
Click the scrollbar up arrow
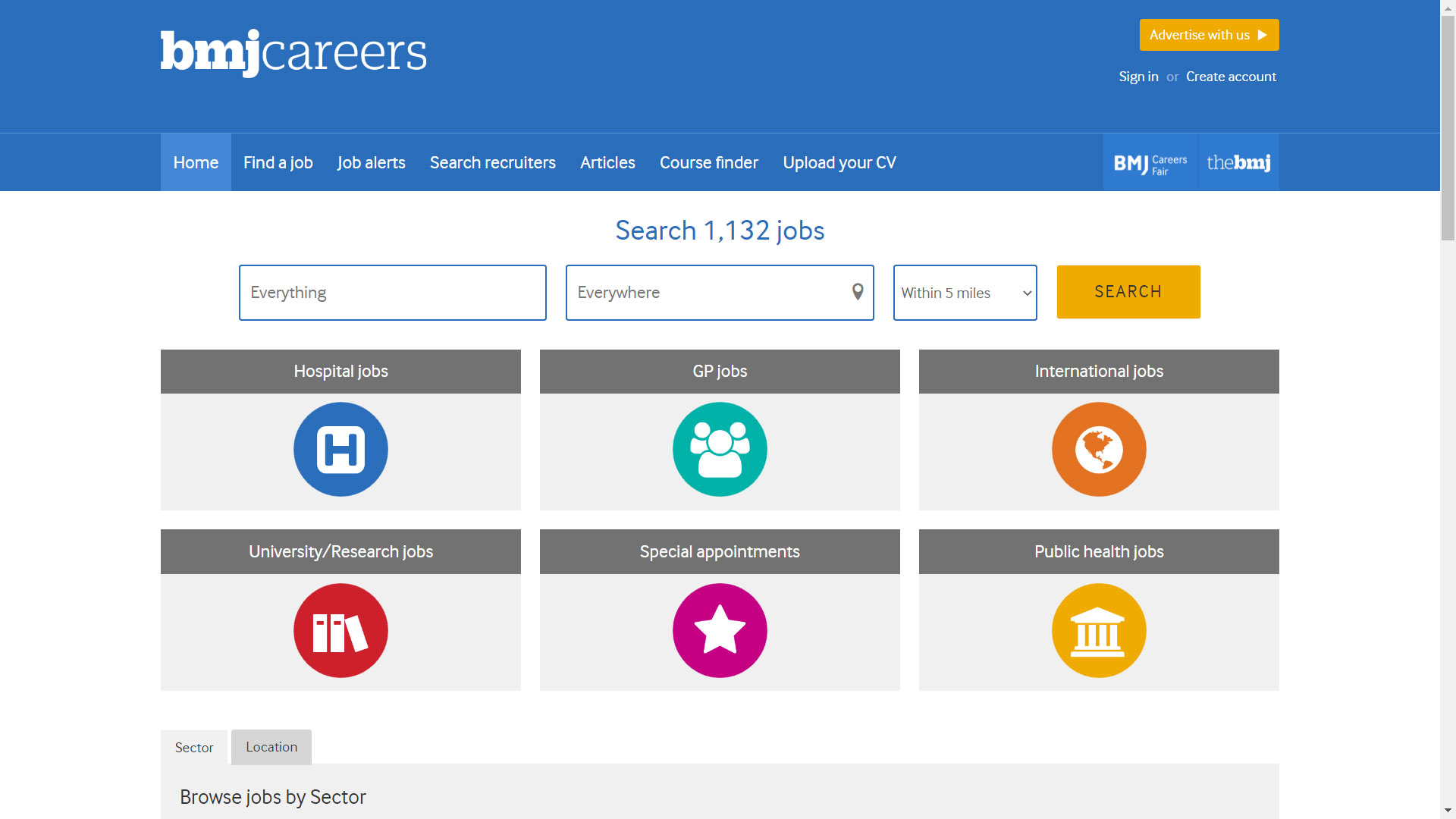tap(1448, 7)
